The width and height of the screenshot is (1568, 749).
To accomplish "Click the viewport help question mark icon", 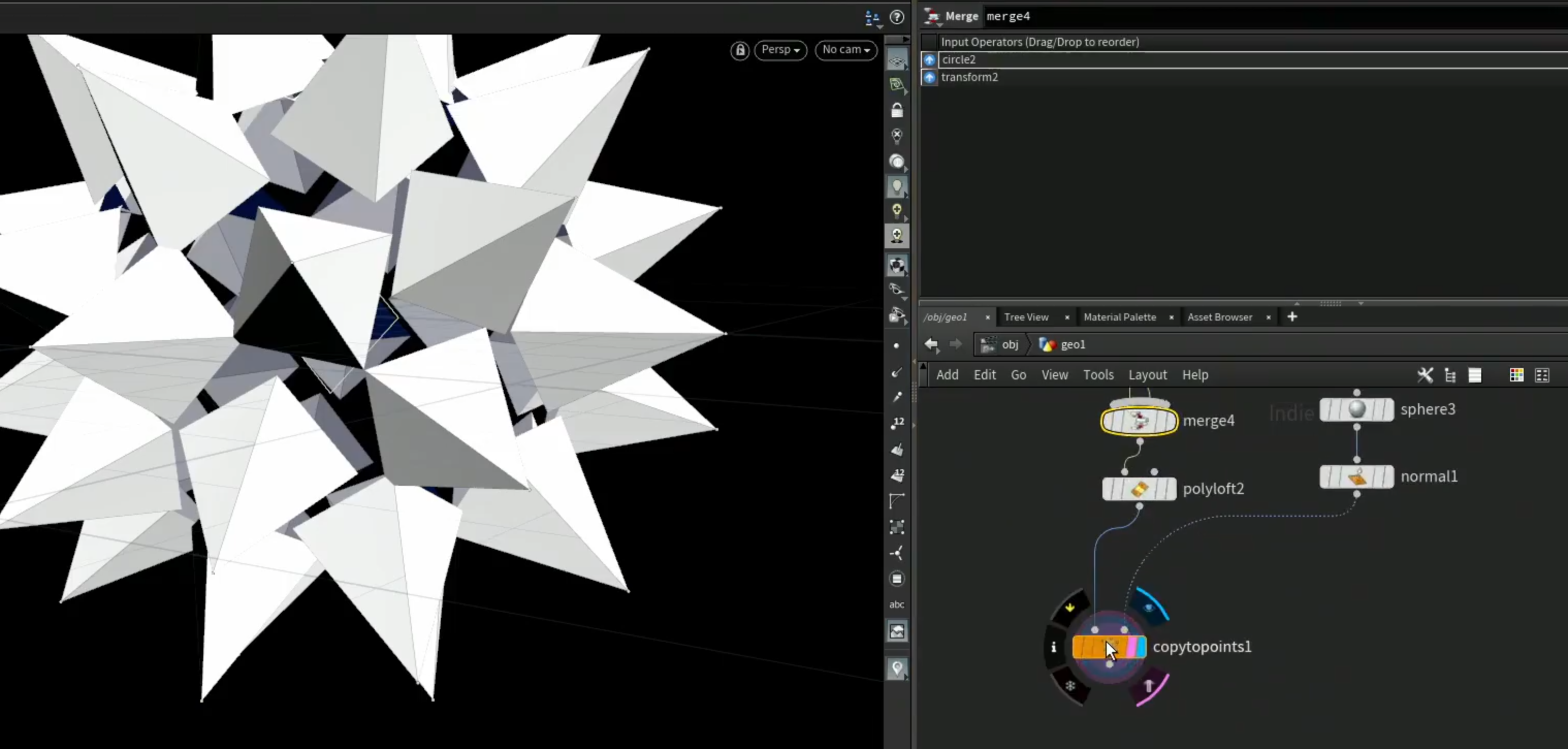I will coord(897,17).
